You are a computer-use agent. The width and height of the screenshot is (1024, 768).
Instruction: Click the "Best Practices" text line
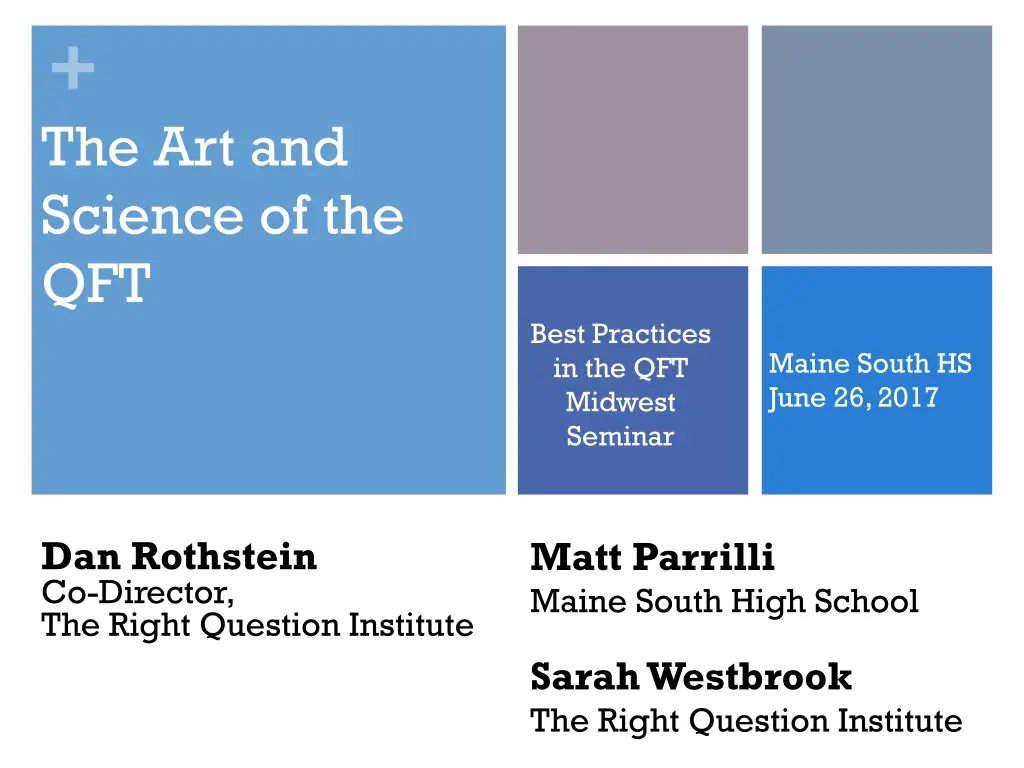pos(620,333)
